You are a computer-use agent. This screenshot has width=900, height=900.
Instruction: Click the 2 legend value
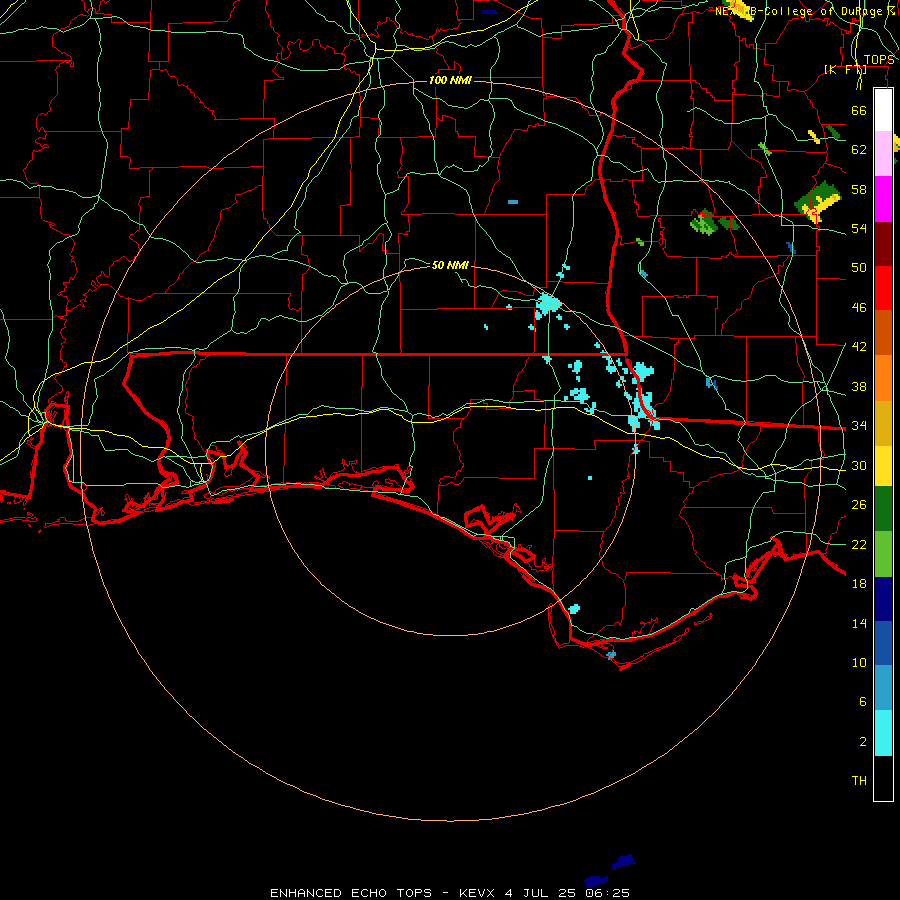[x=862, y=741]
